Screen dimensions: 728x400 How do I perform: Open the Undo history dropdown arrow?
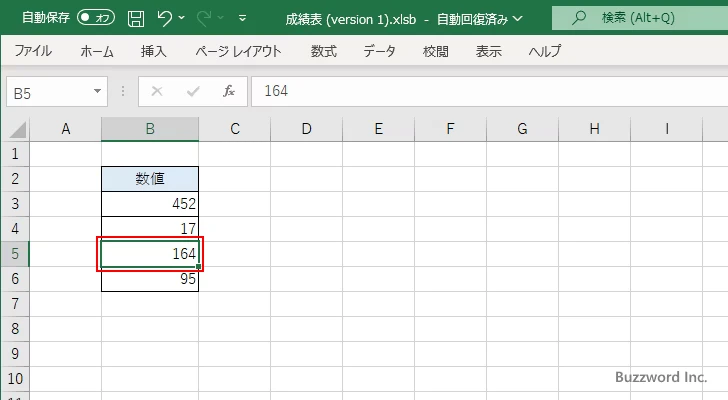[x=182, y=18]
